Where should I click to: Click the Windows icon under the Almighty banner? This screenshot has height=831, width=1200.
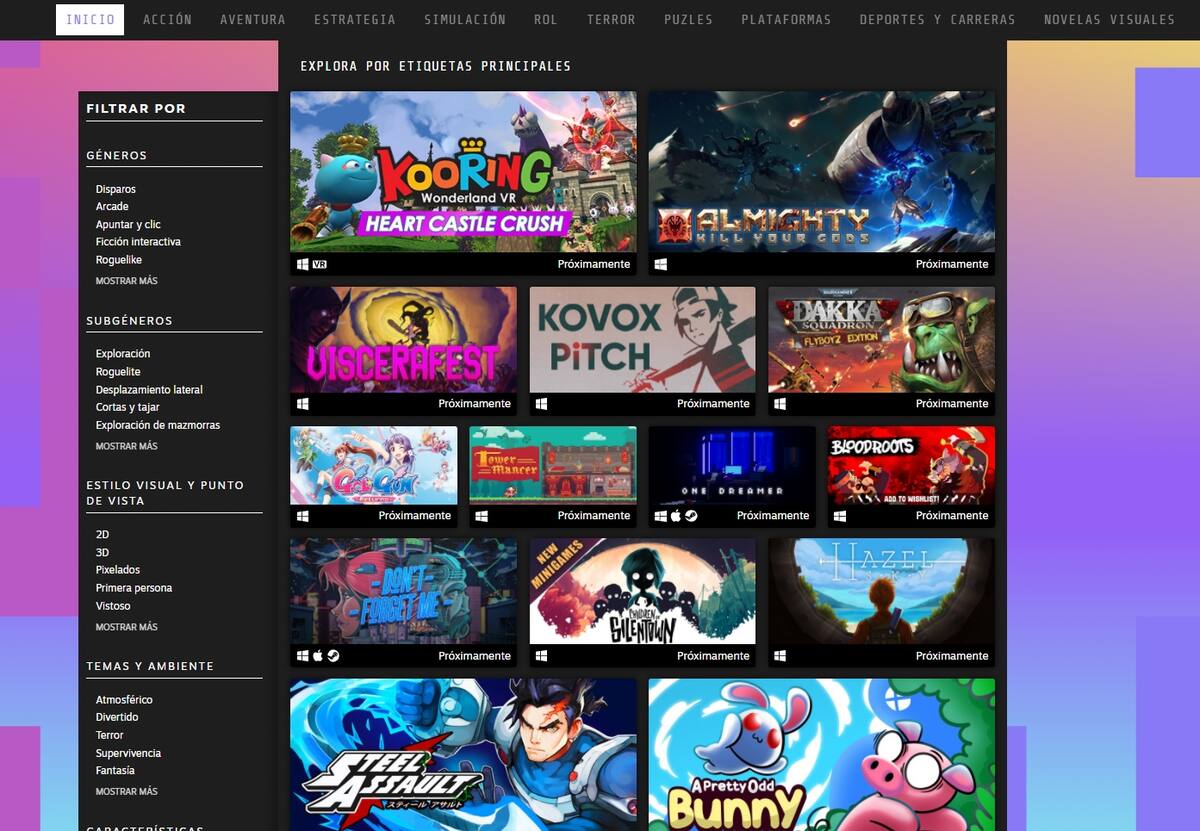661,265
